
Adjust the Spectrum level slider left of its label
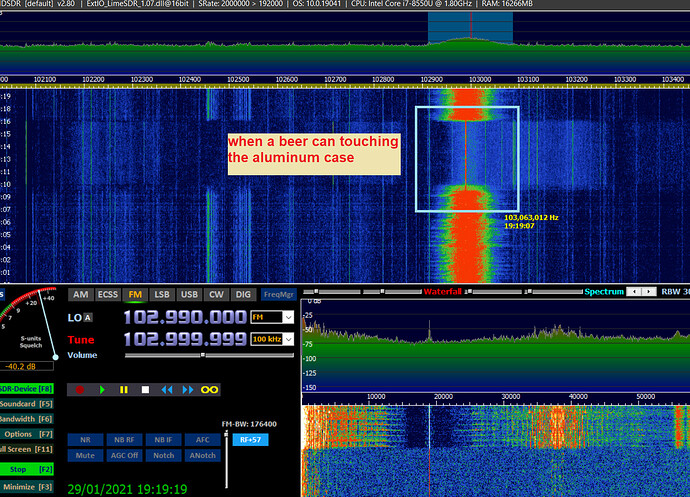pos(554,291)
